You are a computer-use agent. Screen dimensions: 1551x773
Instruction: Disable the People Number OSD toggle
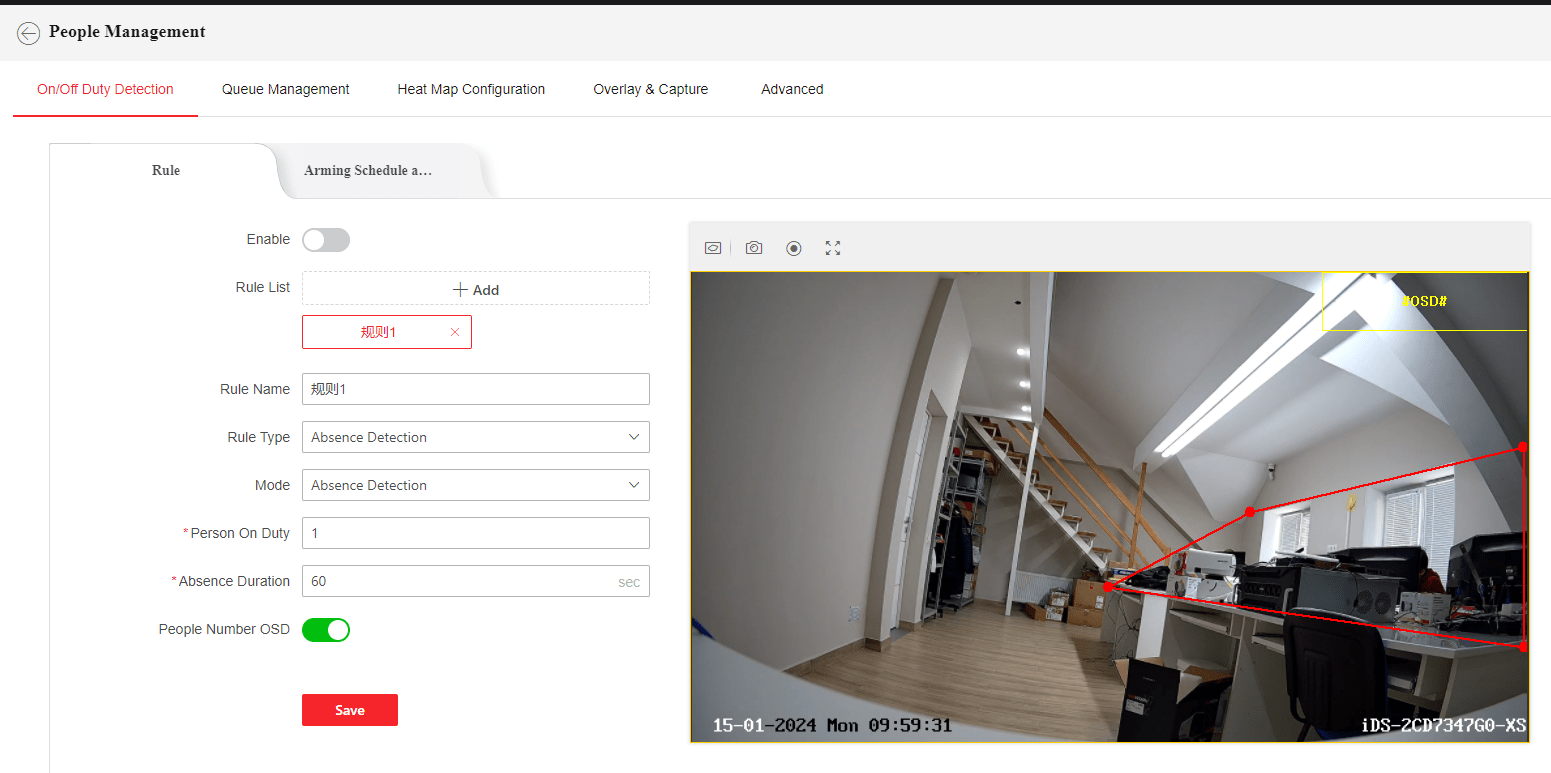pyautogui.click(x=326, y=630)
